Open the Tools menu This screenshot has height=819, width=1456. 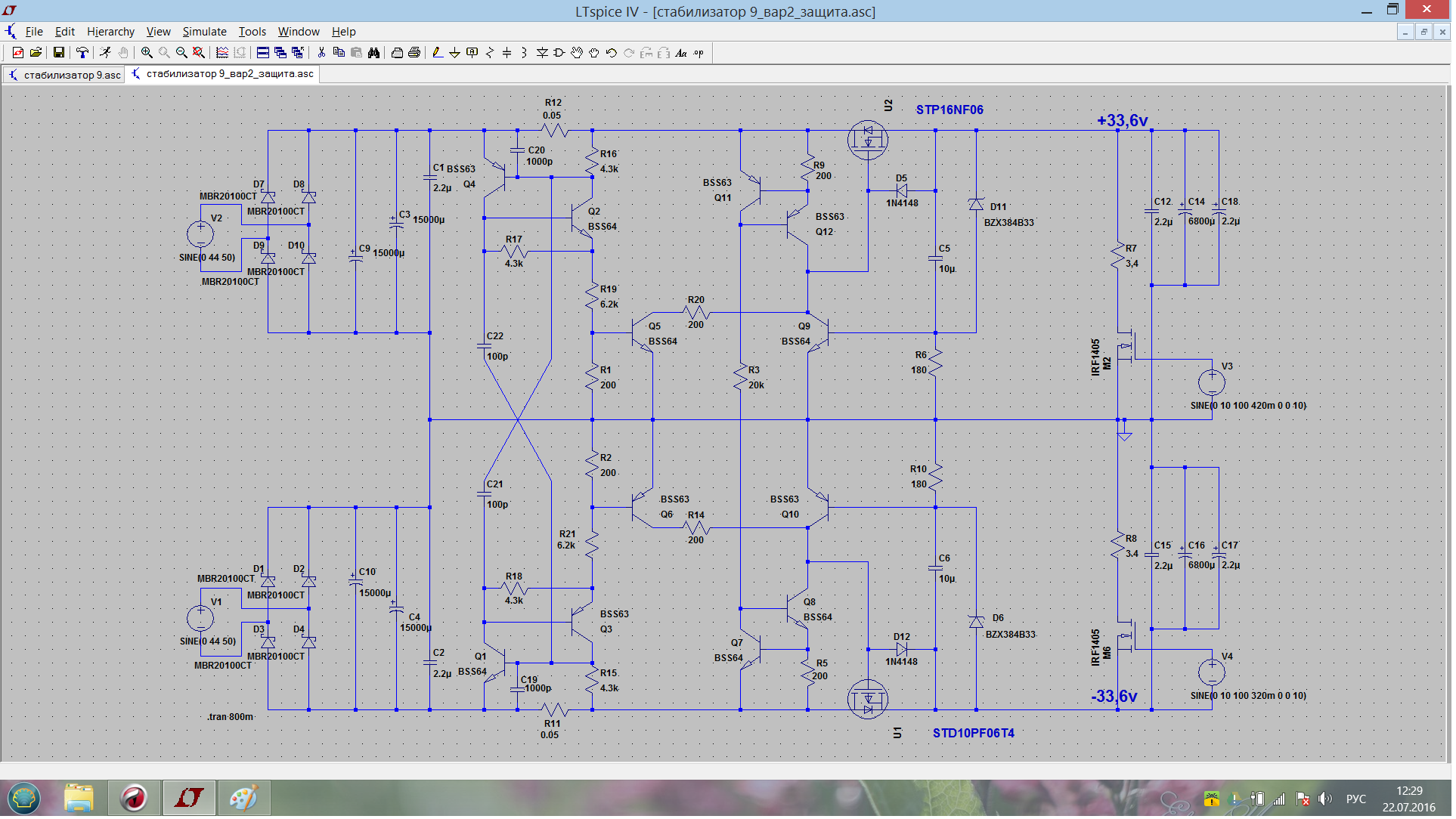pyautogui.click(x=252, y=32)
